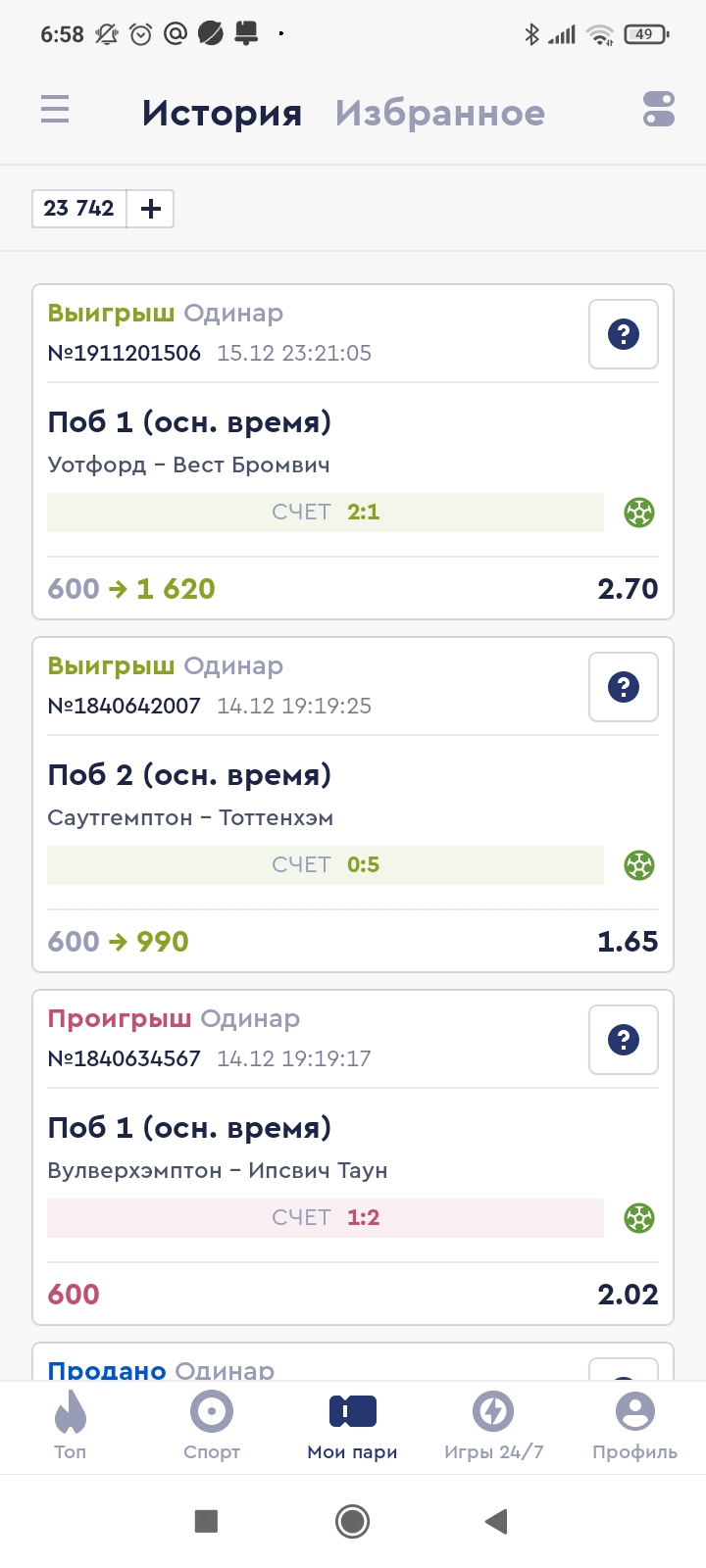Toggle the view switch in the header
The height and width of the screenshot is (1568, 706).
click(658, 109)
